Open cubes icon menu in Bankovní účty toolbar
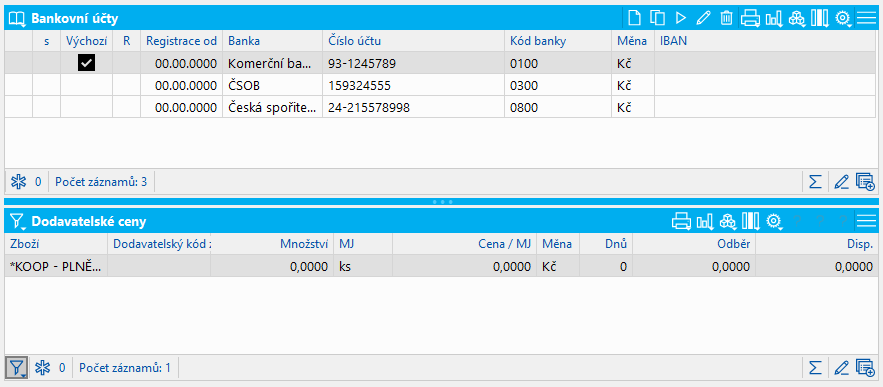Viewport: 883px width, 387px height. [796, 19]
